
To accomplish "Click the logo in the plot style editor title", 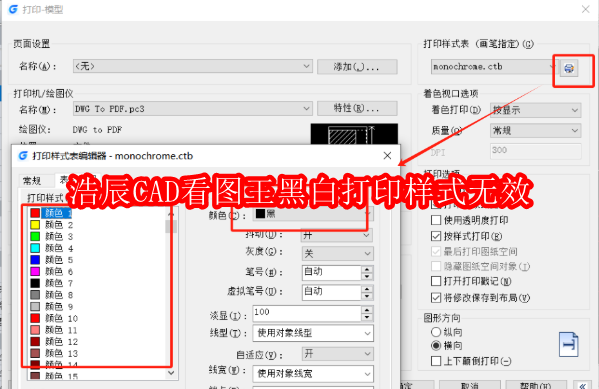I will tap(23, 156).
